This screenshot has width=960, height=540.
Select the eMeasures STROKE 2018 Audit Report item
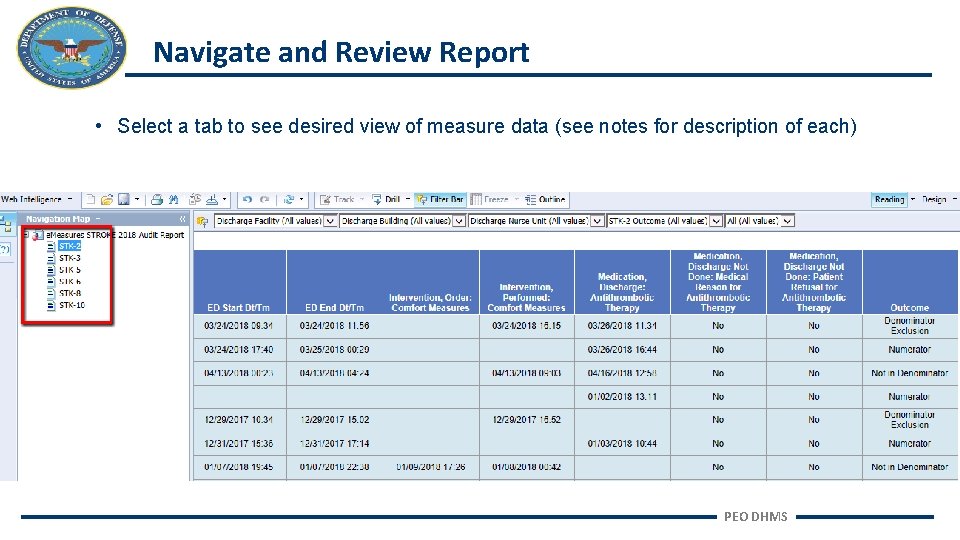tap(115, 234)
